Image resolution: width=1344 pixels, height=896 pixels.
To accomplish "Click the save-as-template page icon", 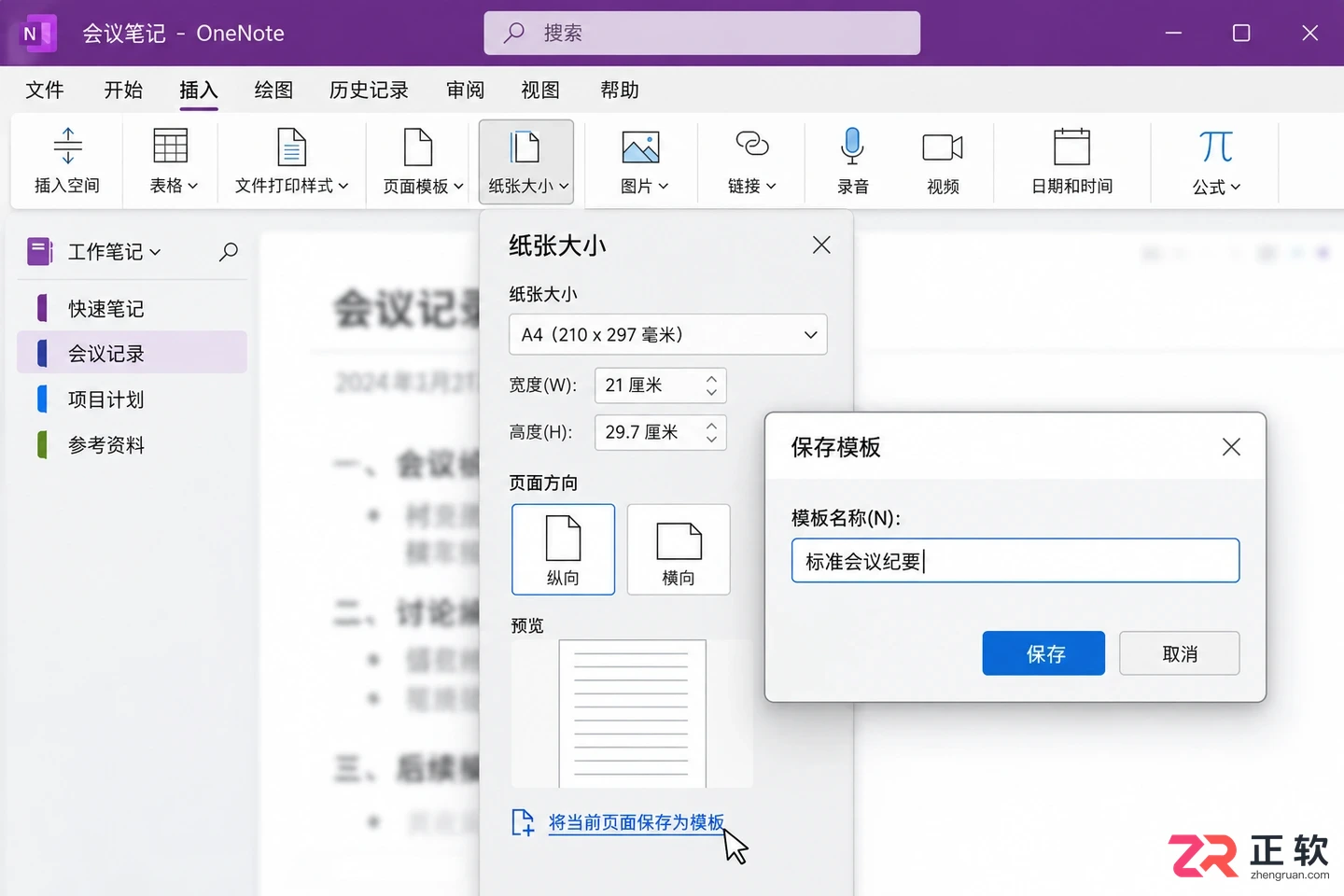I will point(523,822).
